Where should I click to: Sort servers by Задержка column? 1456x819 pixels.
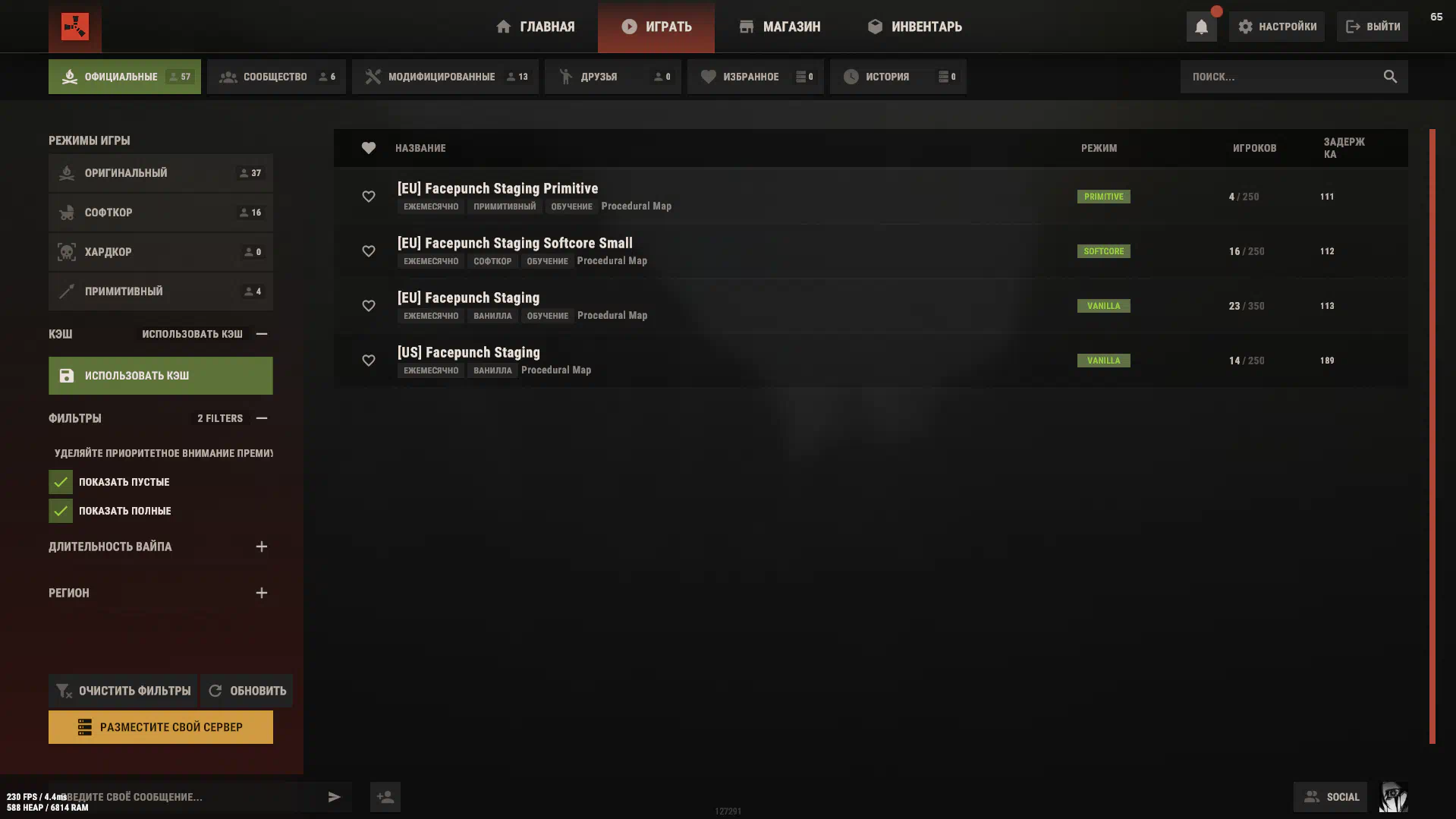point(1344,148)
